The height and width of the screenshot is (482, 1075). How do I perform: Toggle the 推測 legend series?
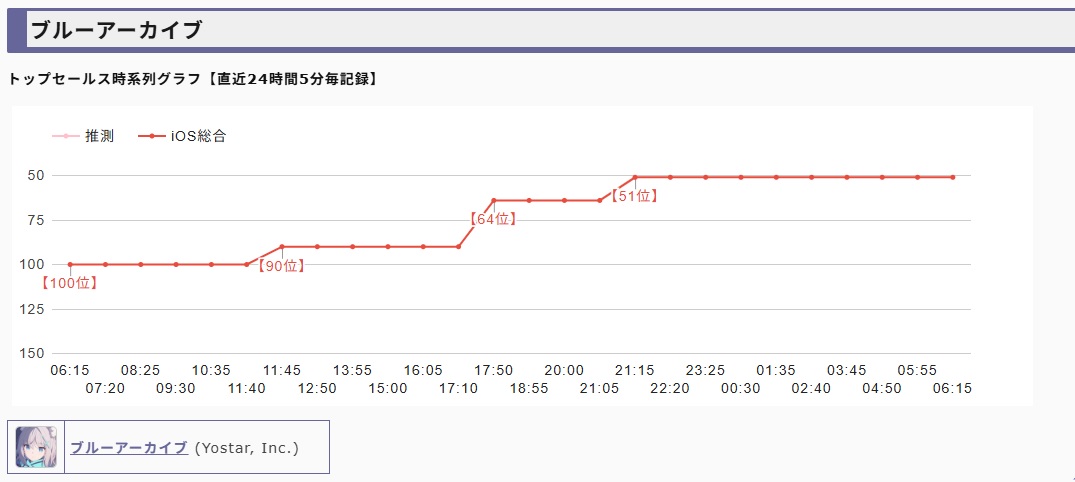pyautogui.click(x=99, y=136)
